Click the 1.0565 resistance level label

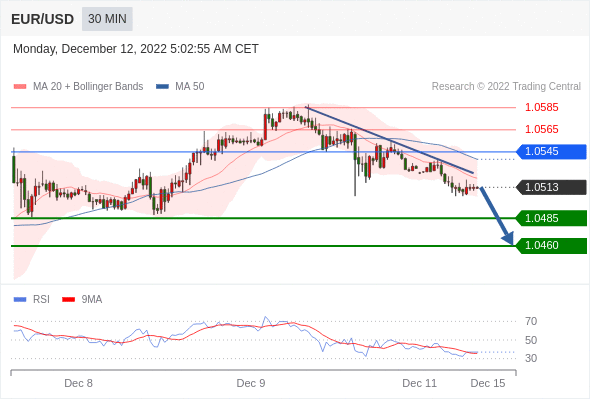pos(541,129)
